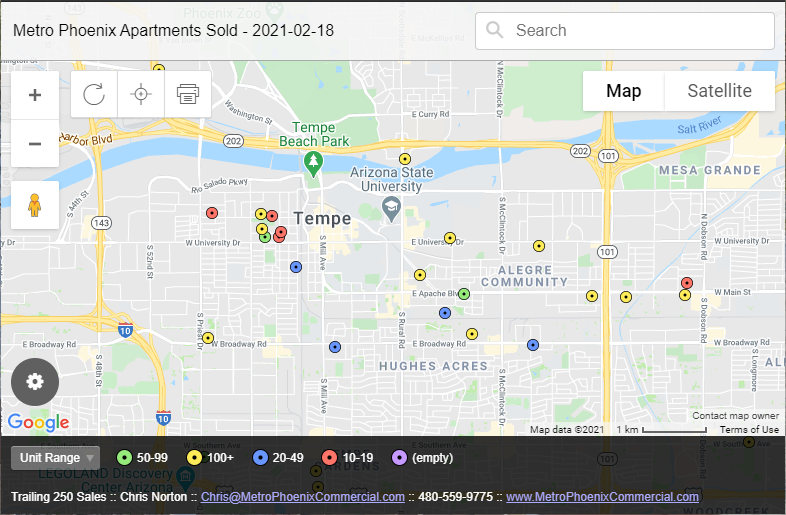786x515 pixels.
Task: Switch to Map view tab
Action: pos(624,91)
